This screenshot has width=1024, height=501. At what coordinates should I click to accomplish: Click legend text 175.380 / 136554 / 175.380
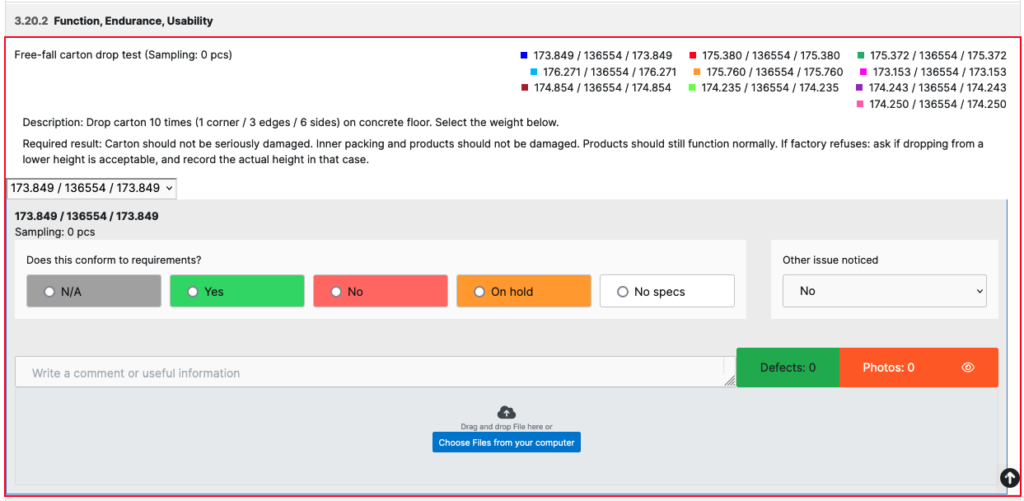pyautogui.click(x=771, y=56)
